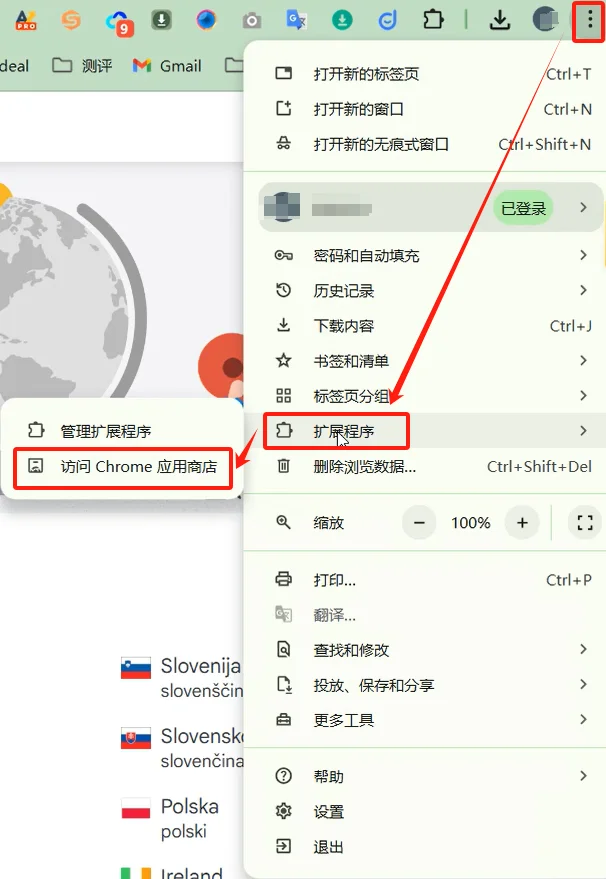Click the 100% zoom value
The image size is (606, 879).
tap(470, 523)
